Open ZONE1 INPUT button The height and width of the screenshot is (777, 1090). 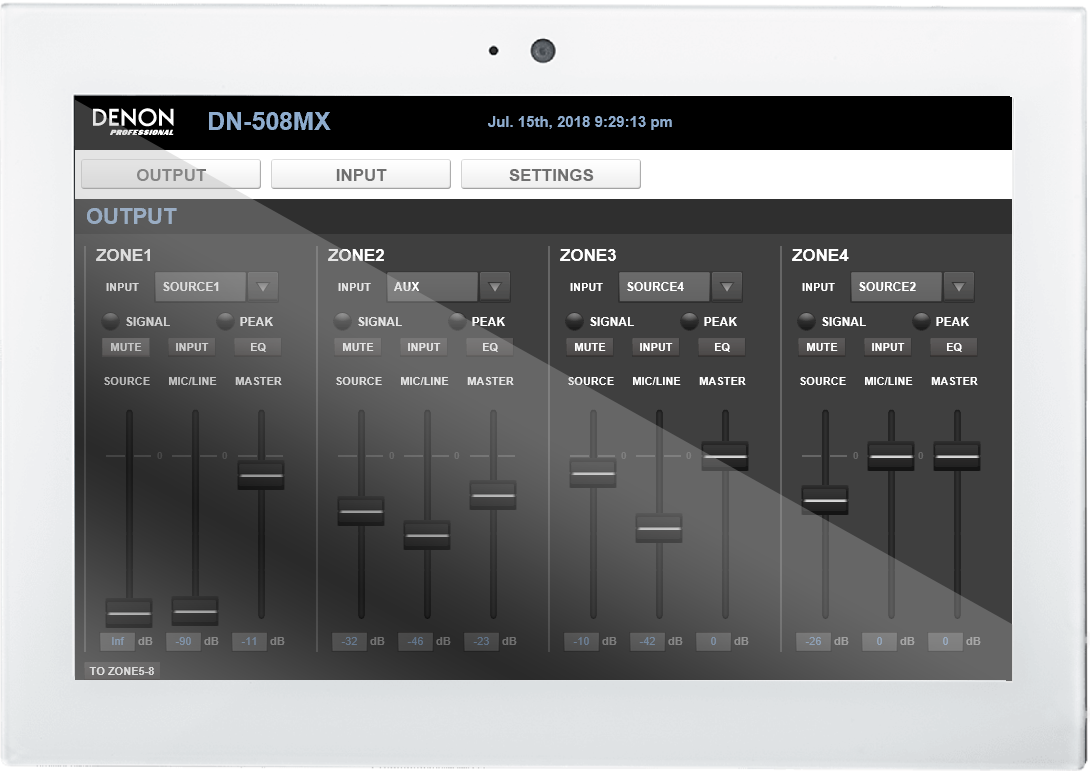pyautogui.click(x=192, y=347)
